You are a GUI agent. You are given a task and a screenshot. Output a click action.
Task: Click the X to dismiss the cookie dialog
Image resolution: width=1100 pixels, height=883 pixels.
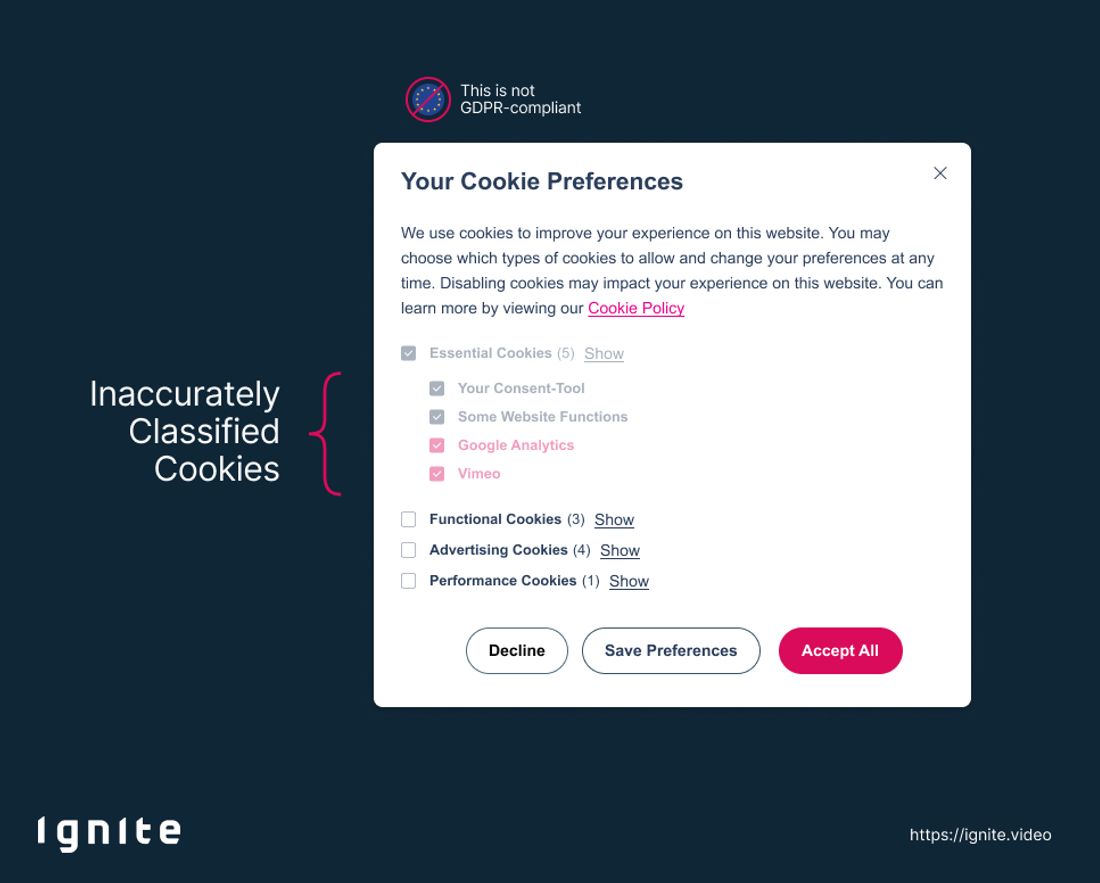940,173
